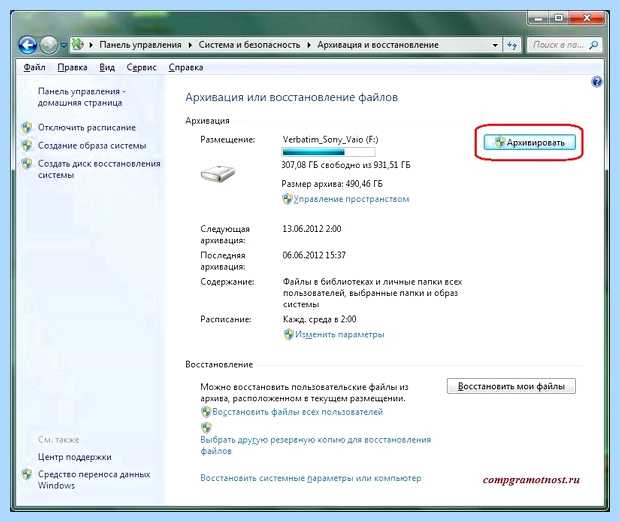The height and width of the screenshot is (522, 620).
Task: Click shield icon beside Создание образа системы
Action: pos(26,146)
